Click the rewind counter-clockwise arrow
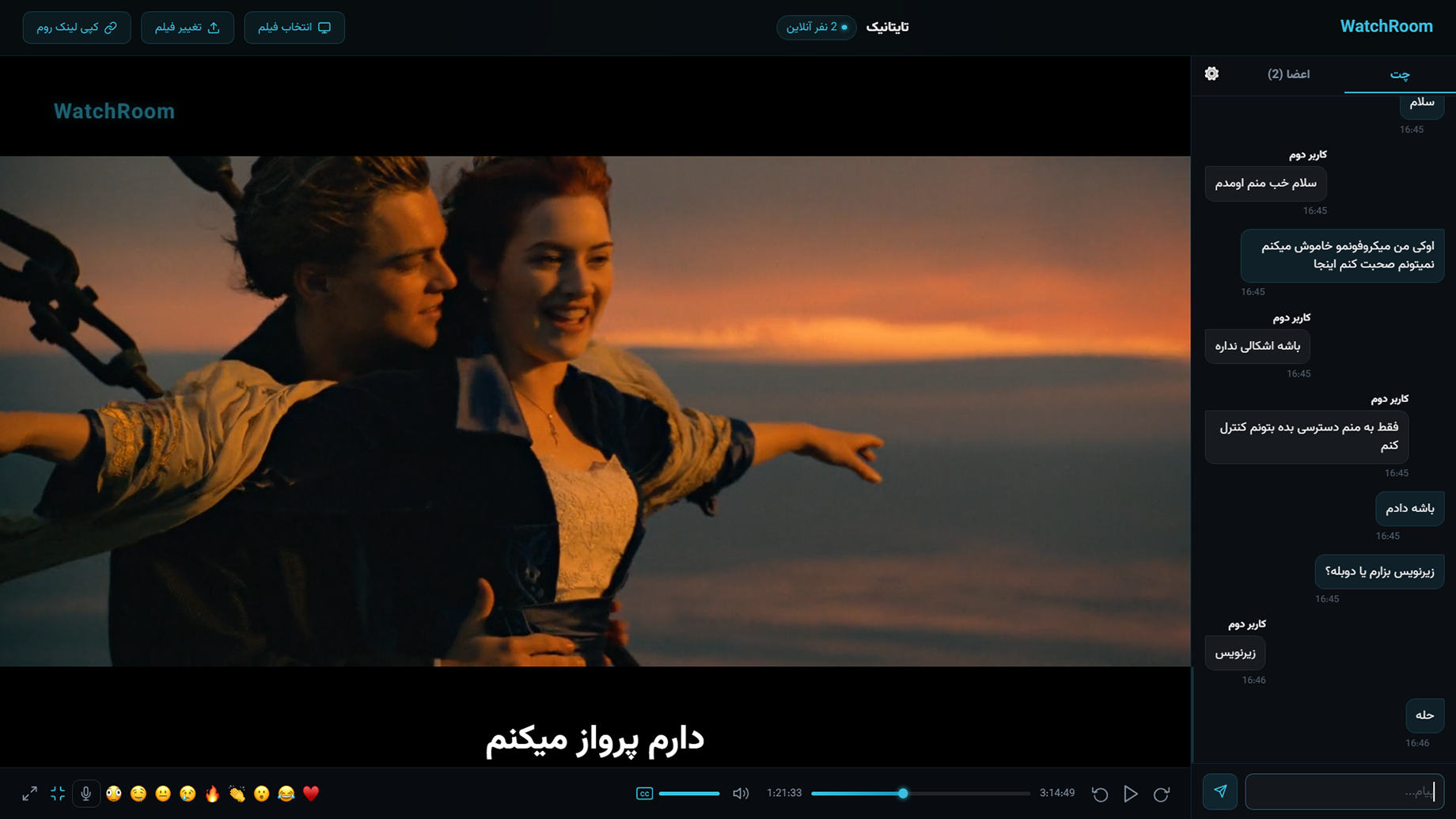Screen dimensions: 1456x819 [x=1100, y=793]
